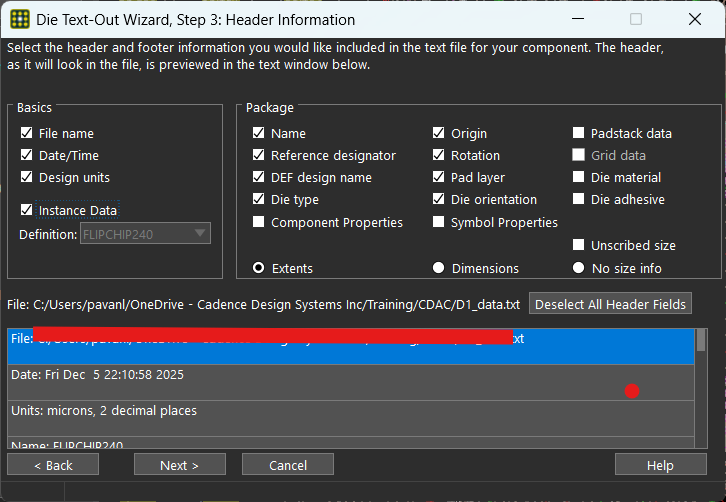Return to previous step with Back
This screenshot has height=502, width=726.
click(52, 465)
